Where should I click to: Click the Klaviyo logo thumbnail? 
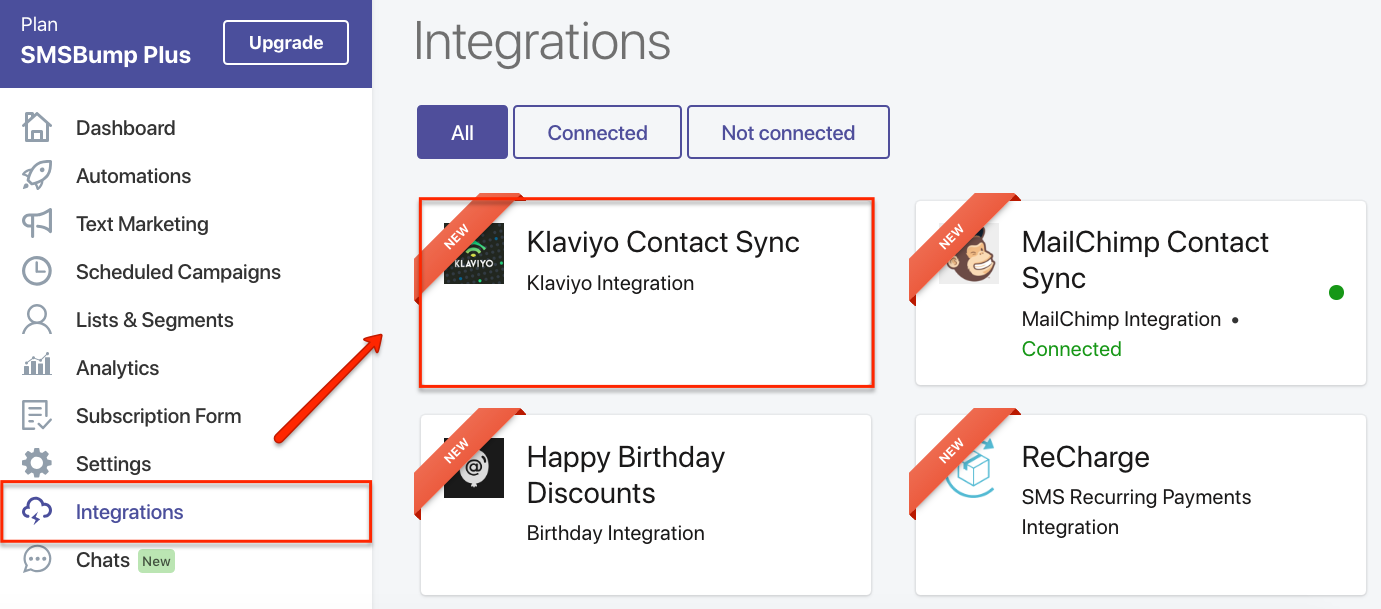474,253
